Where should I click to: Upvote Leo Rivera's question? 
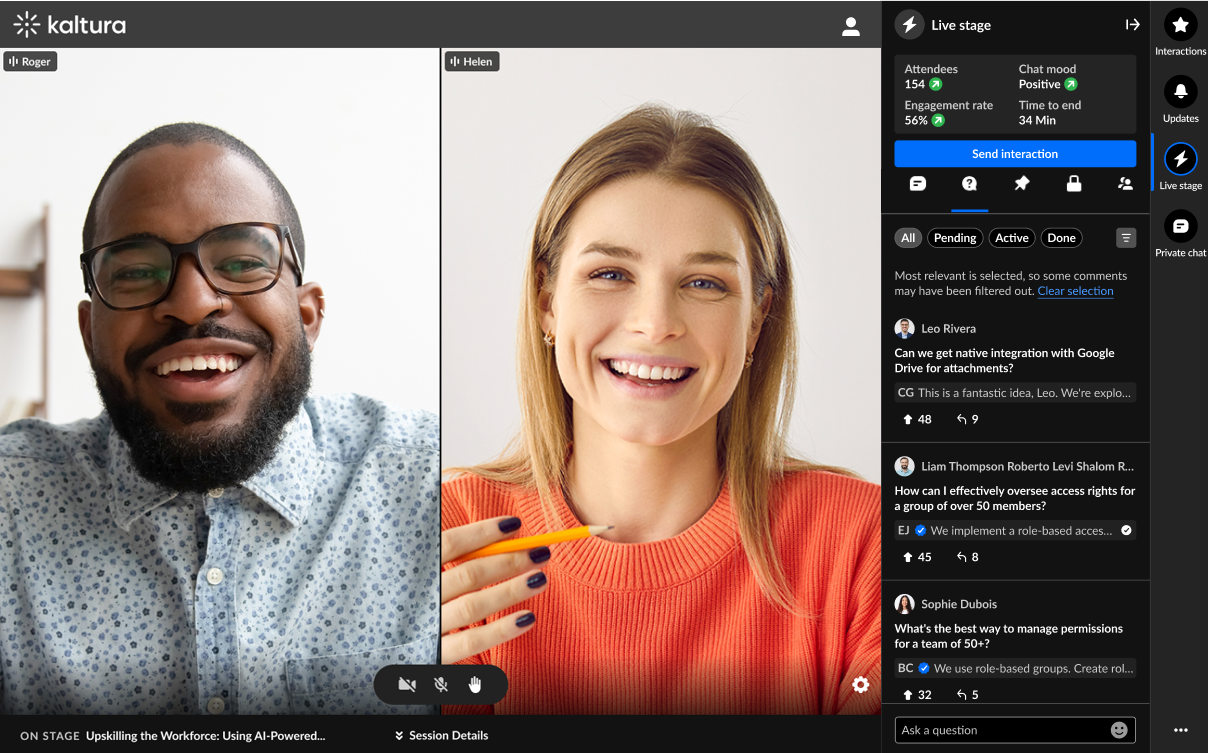click(x=917, y=419)
